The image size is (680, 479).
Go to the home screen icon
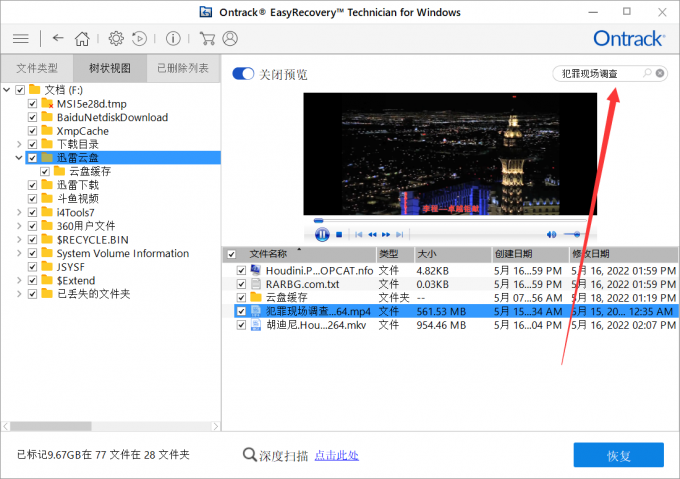82,39
